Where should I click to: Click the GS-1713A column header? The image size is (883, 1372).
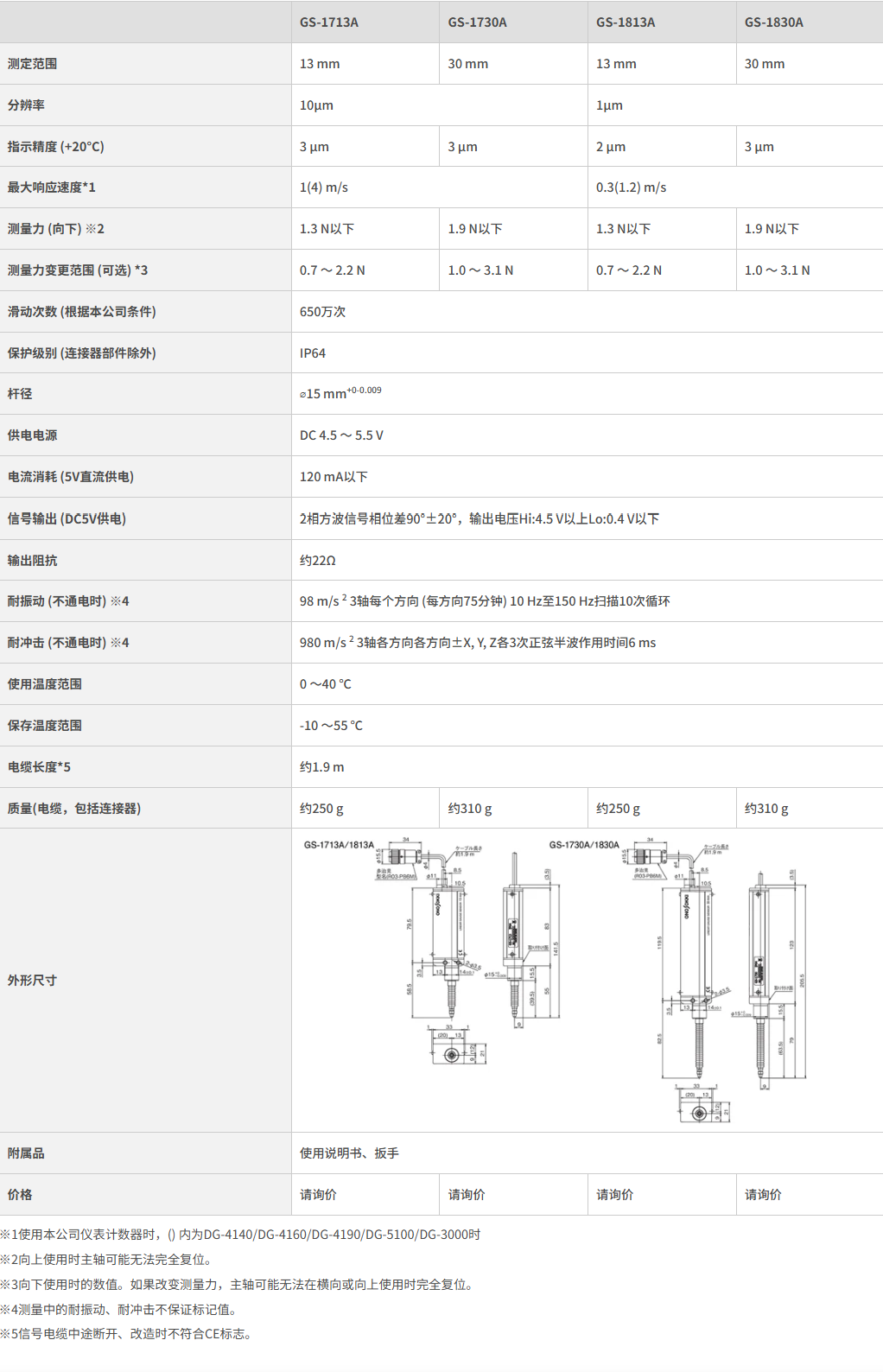[329, 22]
